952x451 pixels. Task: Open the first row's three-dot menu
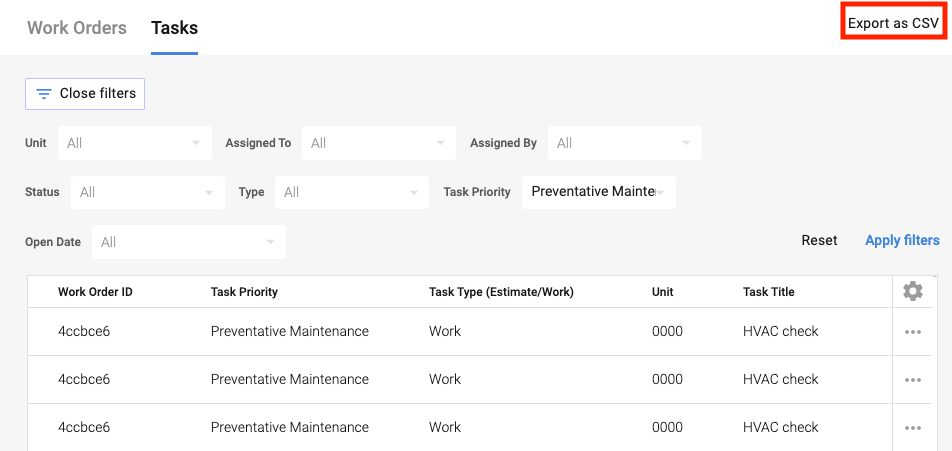pyautogui.click(x=912, y=332)
